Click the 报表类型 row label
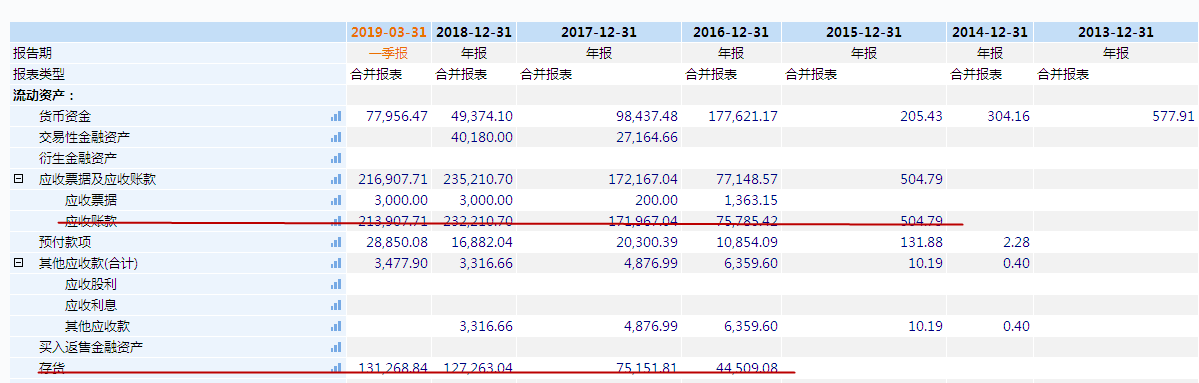1199x383 pixels. (39, 74)
